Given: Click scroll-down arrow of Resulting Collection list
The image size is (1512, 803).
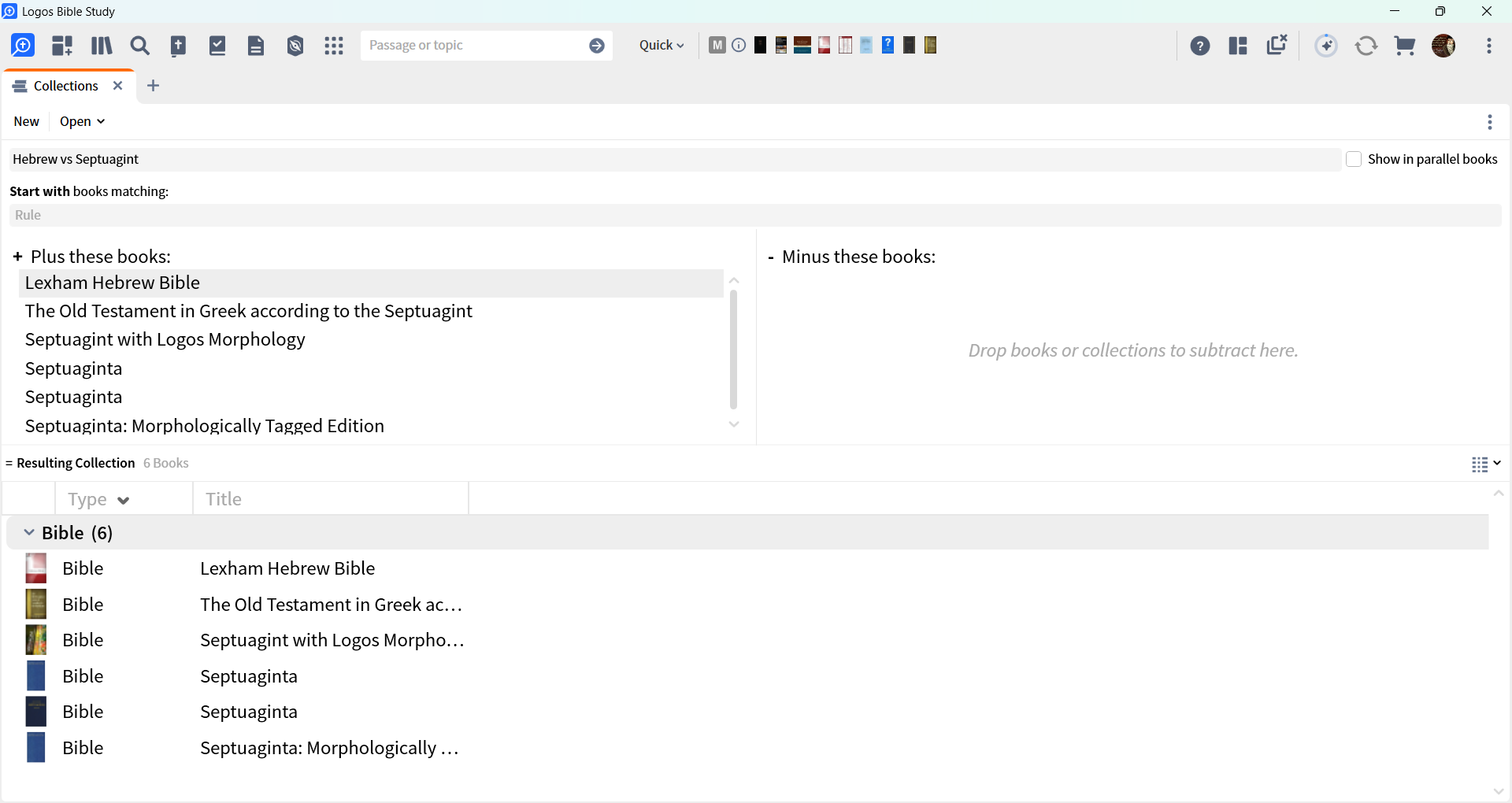Looking at the screenshot, I should pos(1498,791).
